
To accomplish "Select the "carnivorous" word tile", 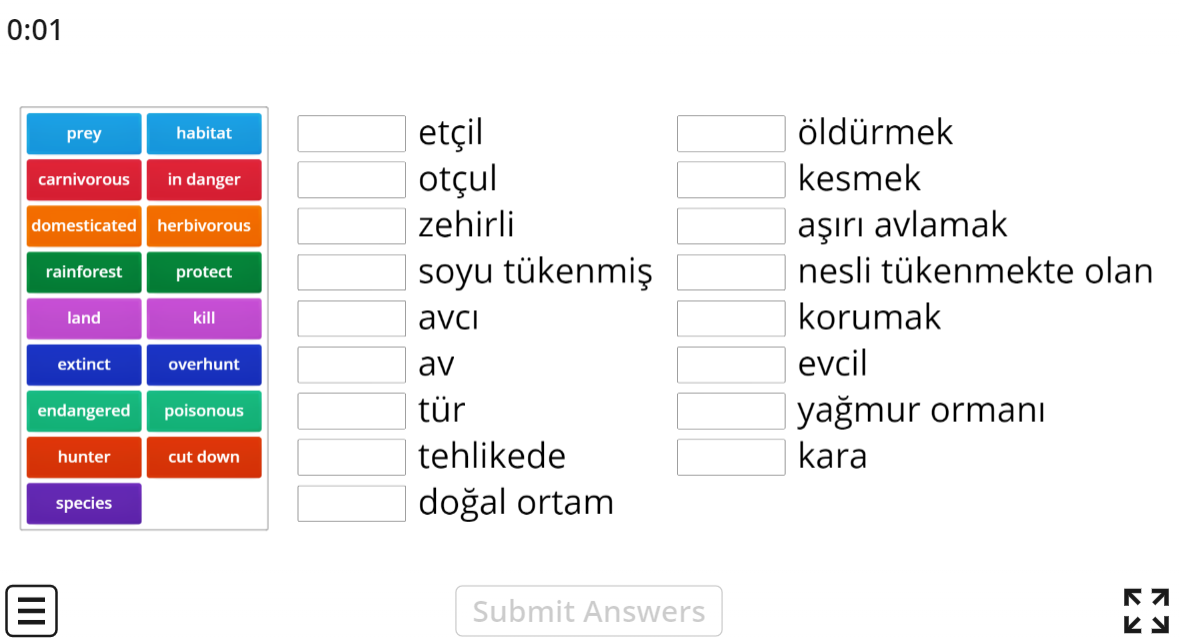I will point(84,180).
